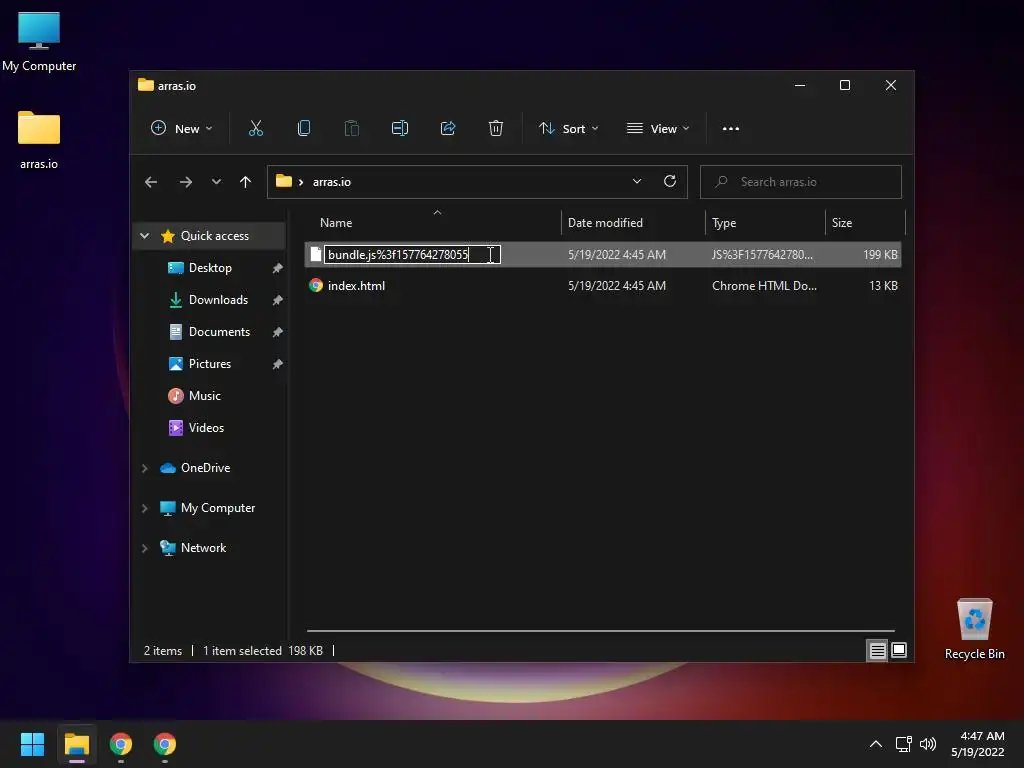Open the Windows Start menu
Image resolution: width=1024 pixels, height=768 pixels.
pyautogui.click(x=32, y=744)
